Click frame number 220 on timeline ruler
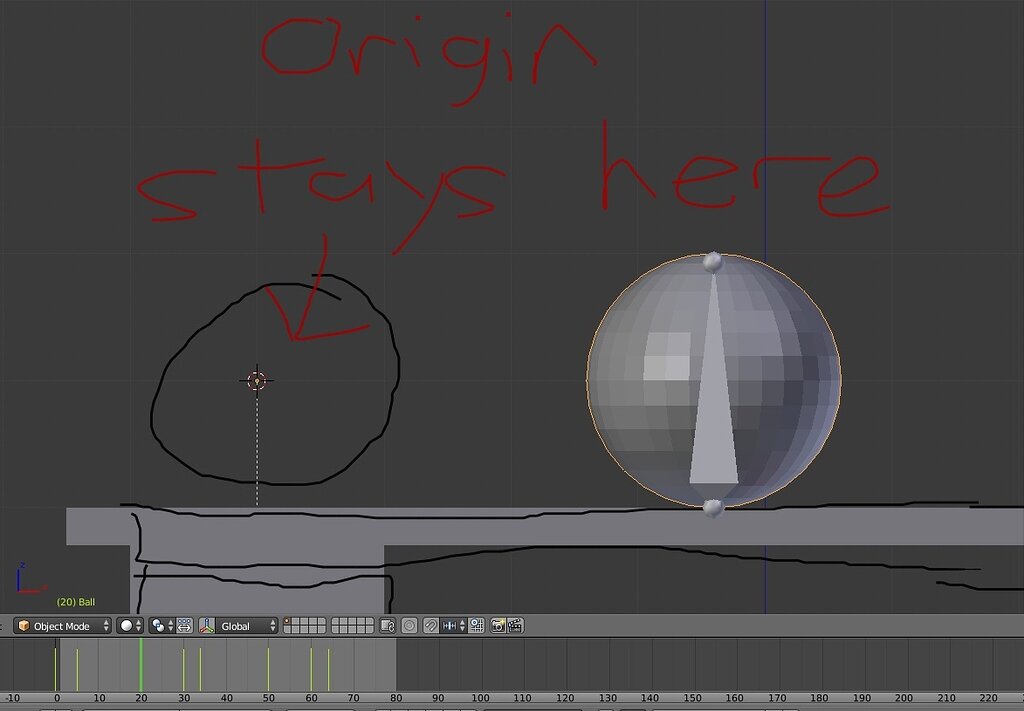1024x711 pixels. click(x=989, y=698)
